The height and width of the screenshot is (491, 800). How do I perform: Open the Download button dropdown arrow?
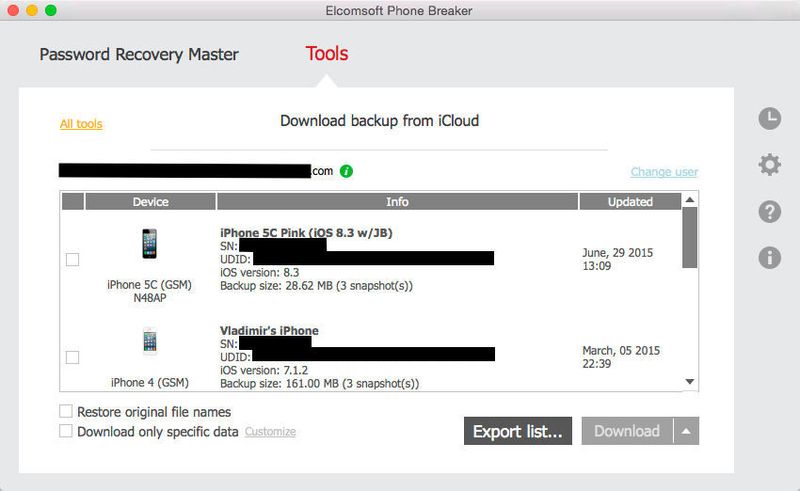click(x=686, y=431)
